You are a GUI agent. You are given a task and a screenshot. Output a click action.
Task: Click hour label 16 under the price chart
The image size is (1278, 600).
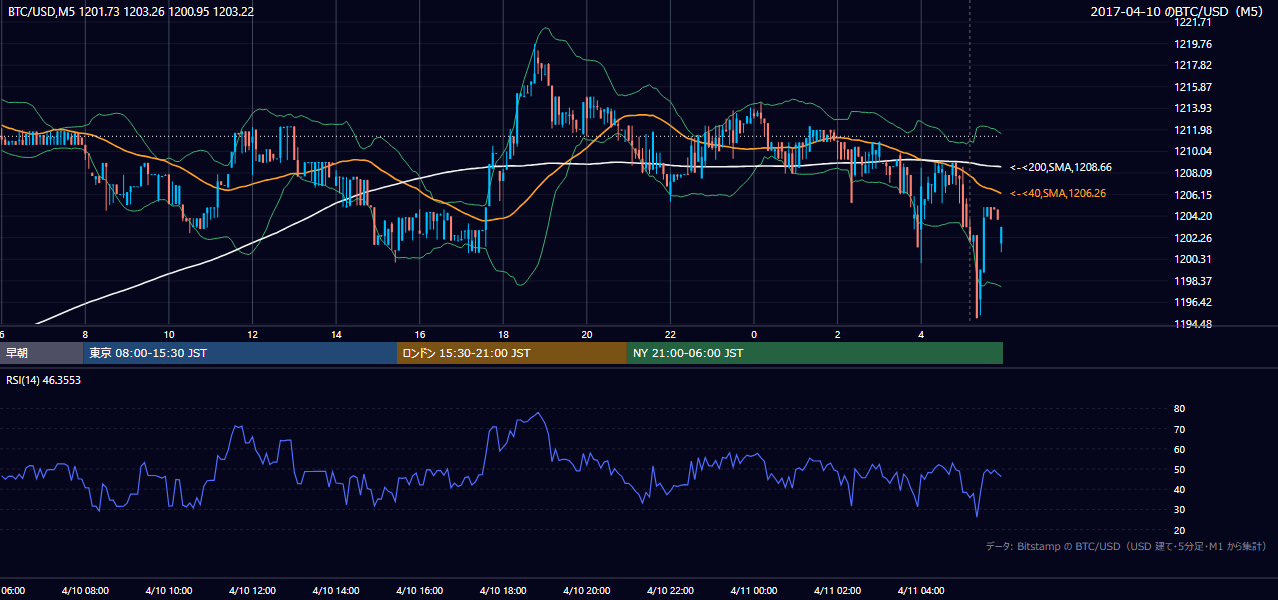(x=420, y=334)
